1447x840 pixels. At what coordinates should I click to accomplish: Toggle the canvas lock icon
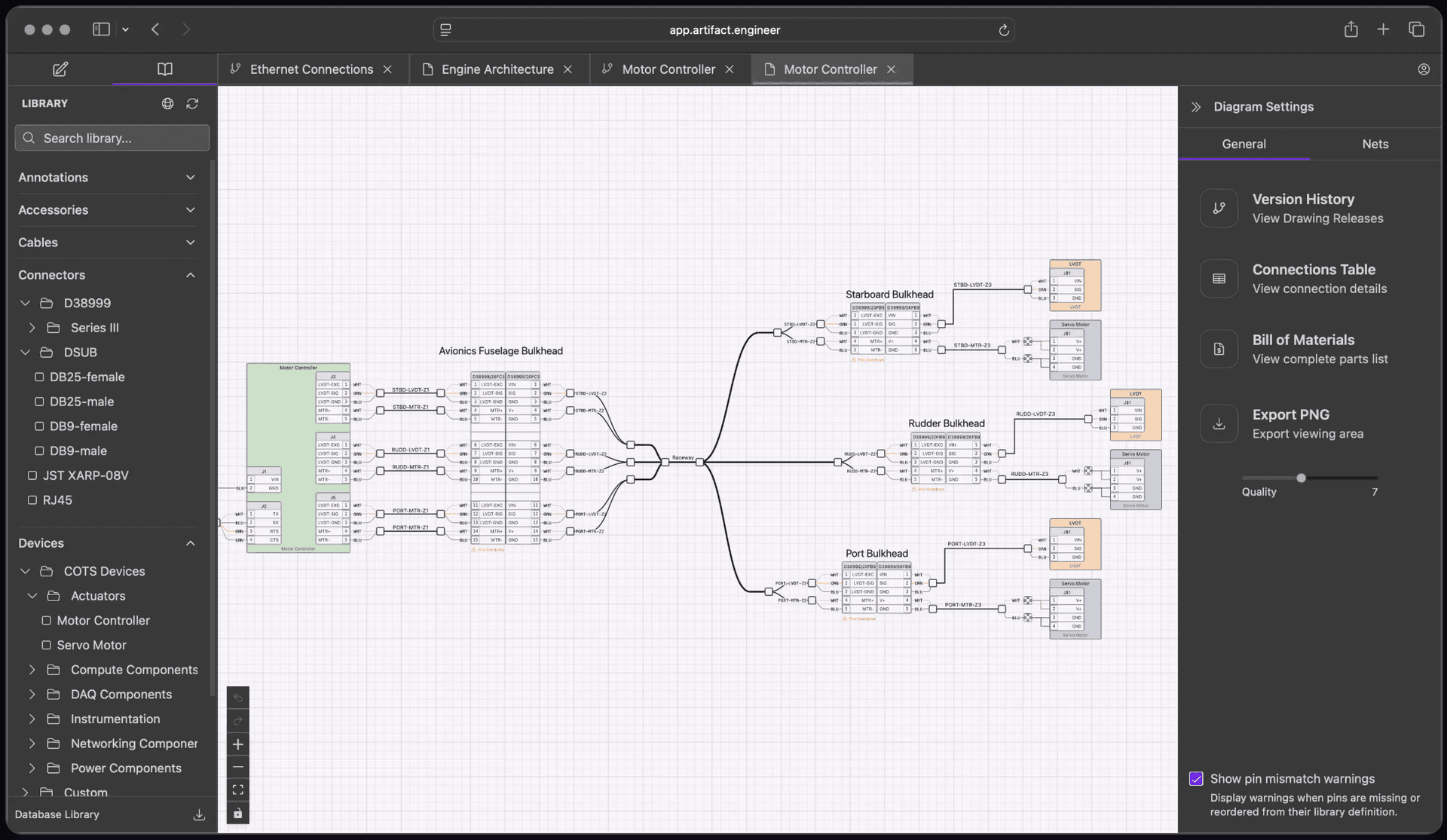pyautogui.click(x=237, y=814)
